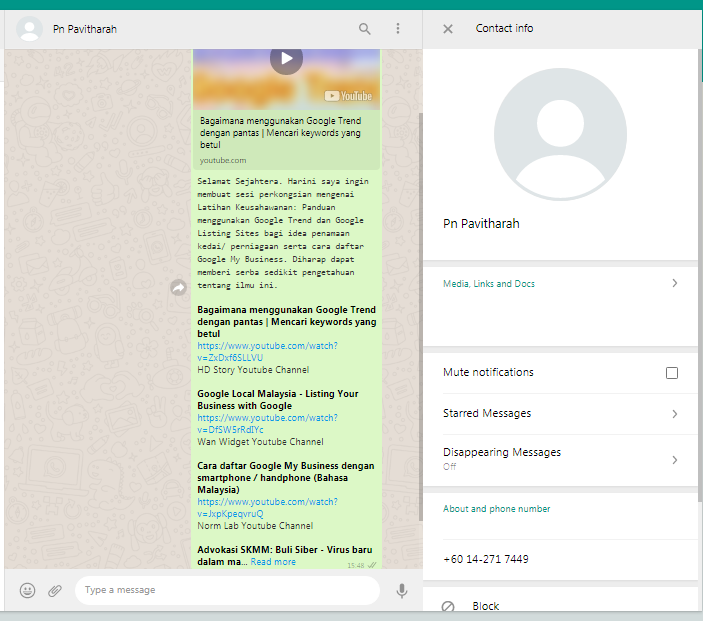The height and width of the screenshot is (621, 703).
Task: Click the Pn Pavitharah chat header name
Action: [85, 29]
